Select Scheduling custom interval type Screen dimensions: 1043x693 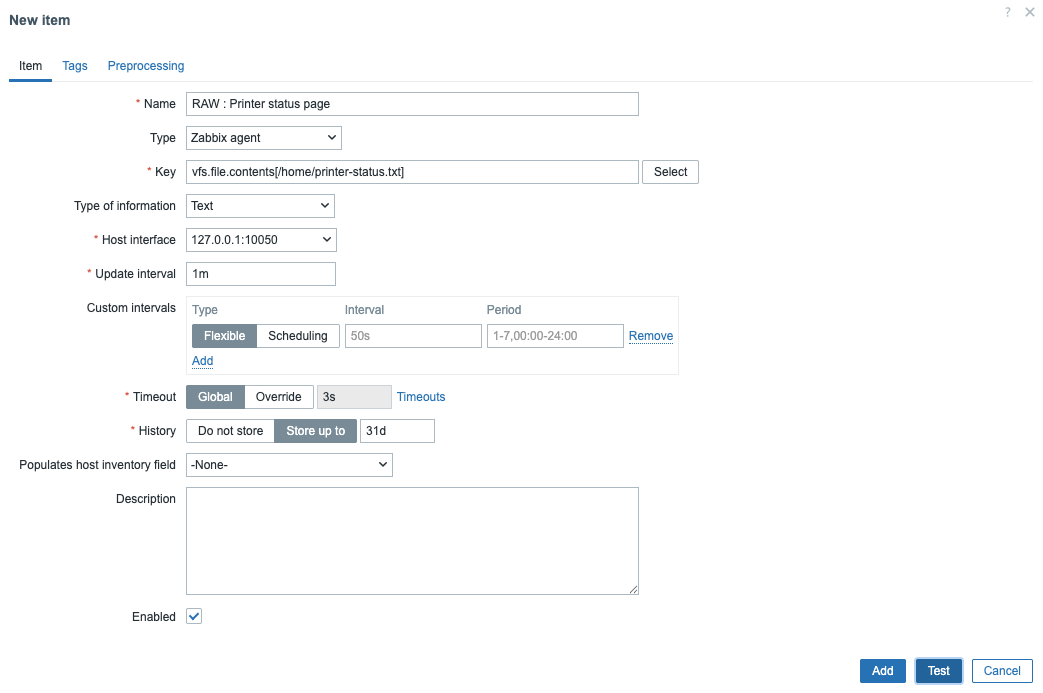click(x=298, y=336)
